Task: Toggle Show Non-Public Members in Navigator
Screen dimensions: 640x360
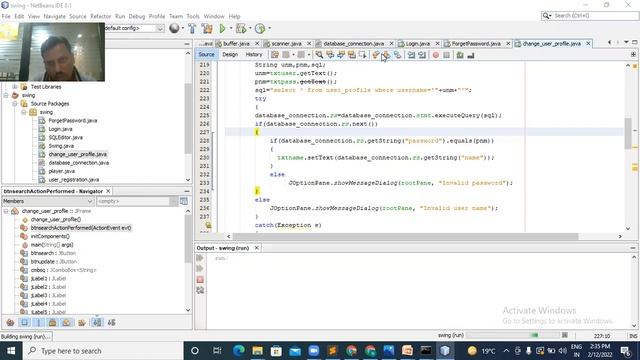Action: point(53,322)
